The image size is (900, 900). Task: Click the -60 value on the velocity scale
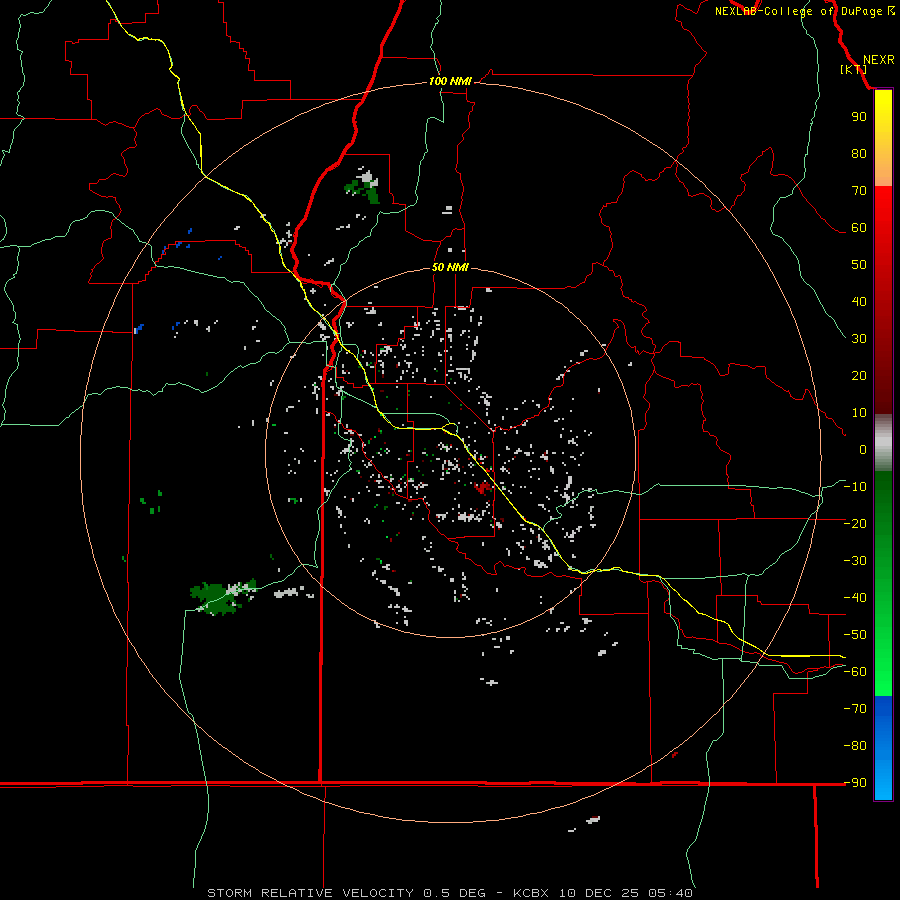855,672
